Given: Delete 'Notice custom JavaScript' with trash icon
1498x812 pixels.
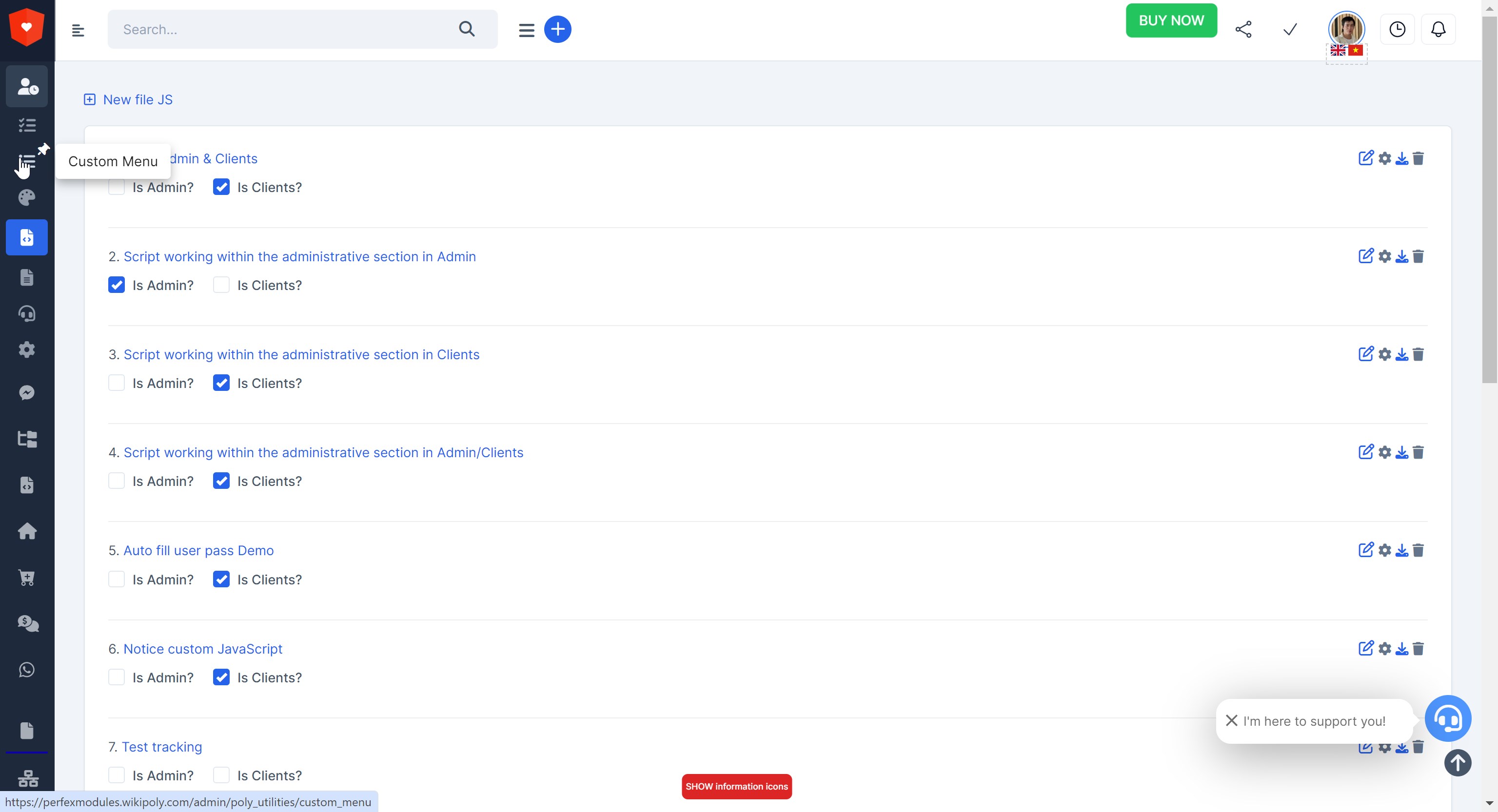Looking at the screenshot, I should tap(1419, 648).
